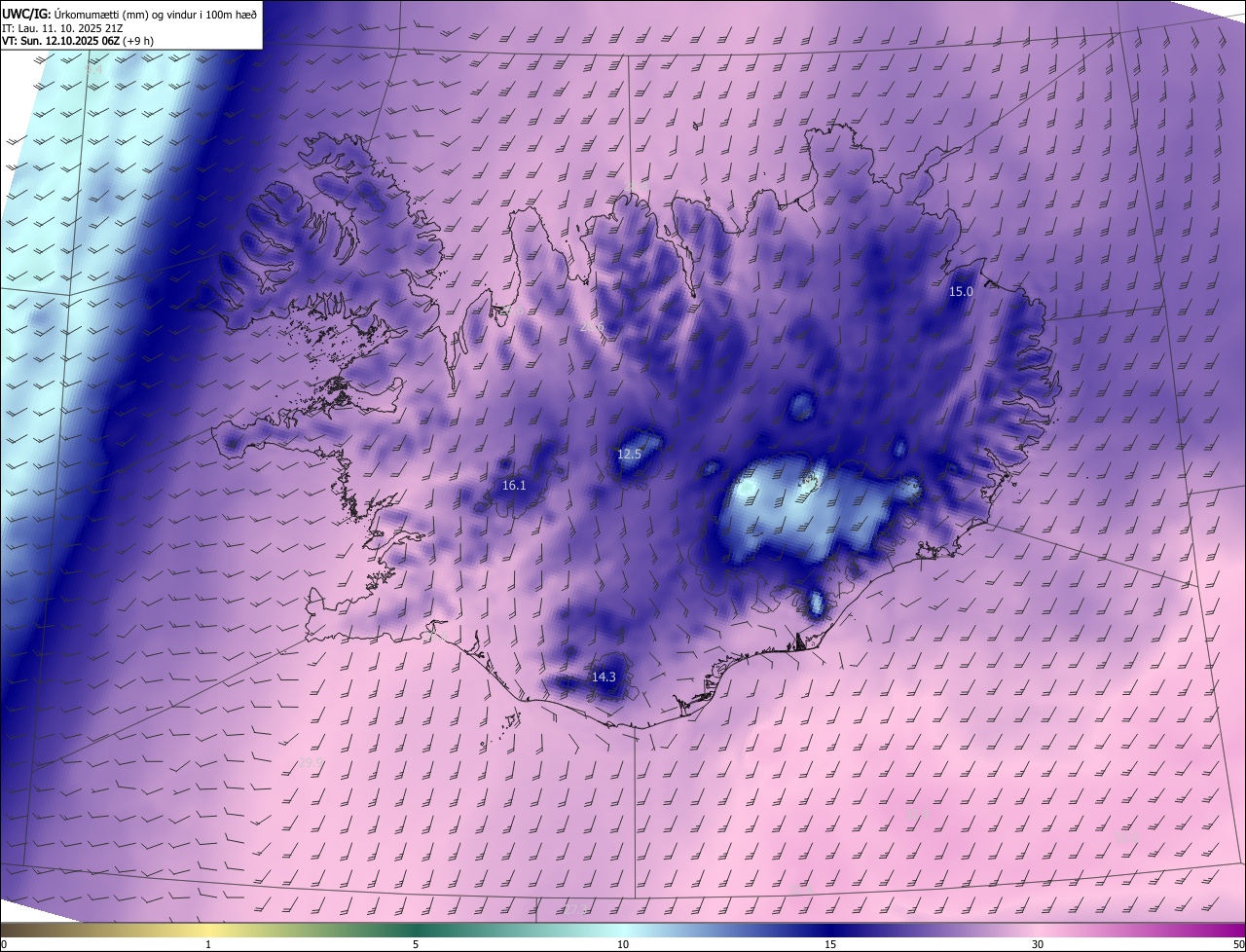Click the legend tick label 0
The height and width of the screenshot is (952, 1246).
(4, 944)
